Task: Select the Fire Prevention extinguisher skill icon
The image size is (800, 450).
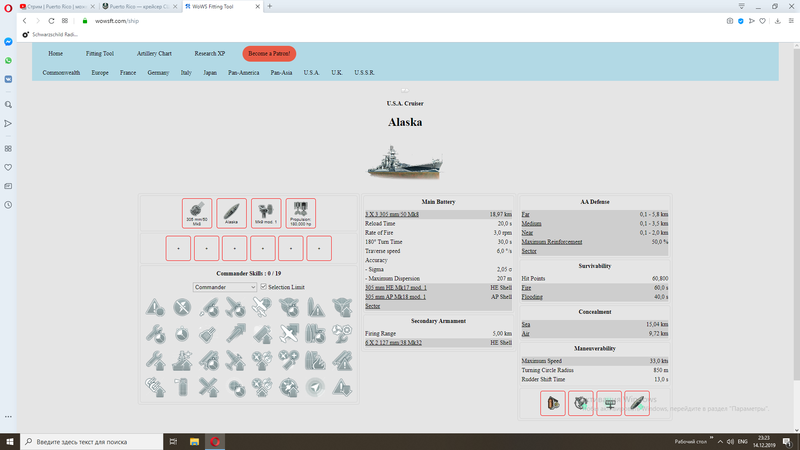Action: coord(182,387)
